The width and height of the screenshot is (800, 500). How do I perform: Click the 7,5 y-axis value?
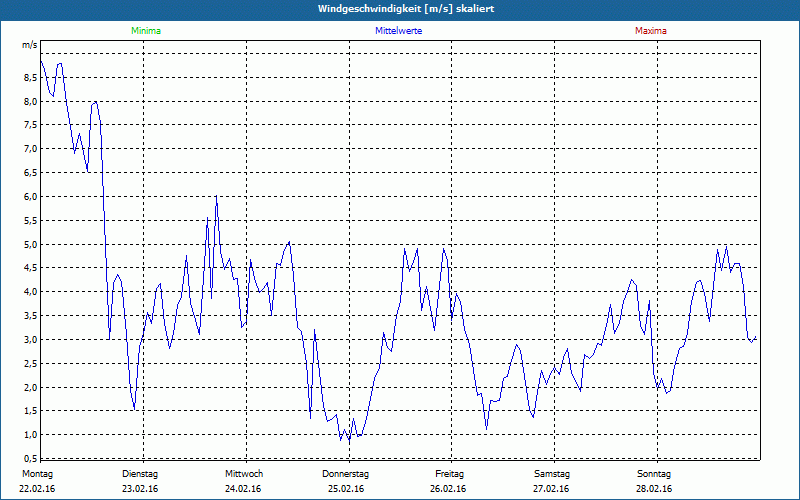point(30,125)
